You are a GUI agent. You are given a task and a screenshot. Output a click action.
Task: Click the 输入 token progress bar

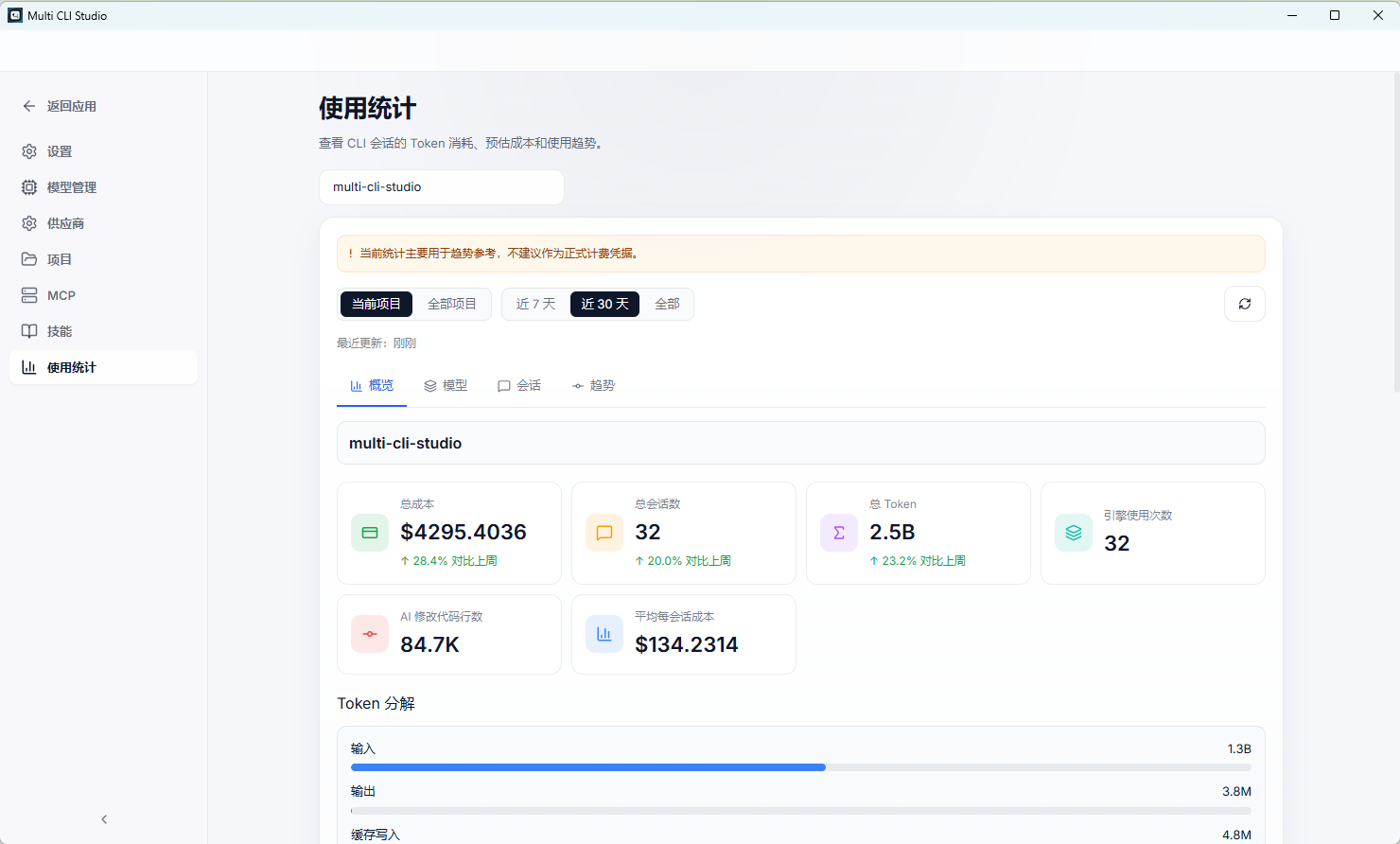801,767
